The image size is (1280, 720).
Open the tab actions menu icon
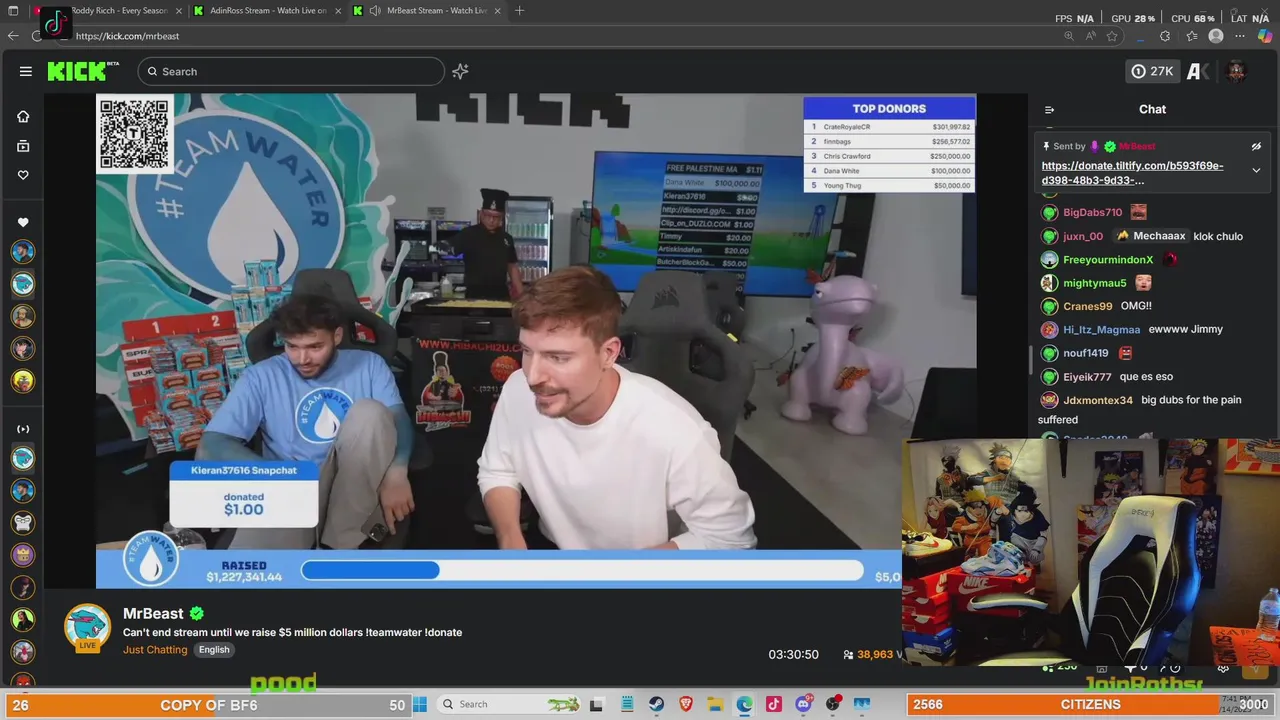pyautogui.click(x=13, y=10)
